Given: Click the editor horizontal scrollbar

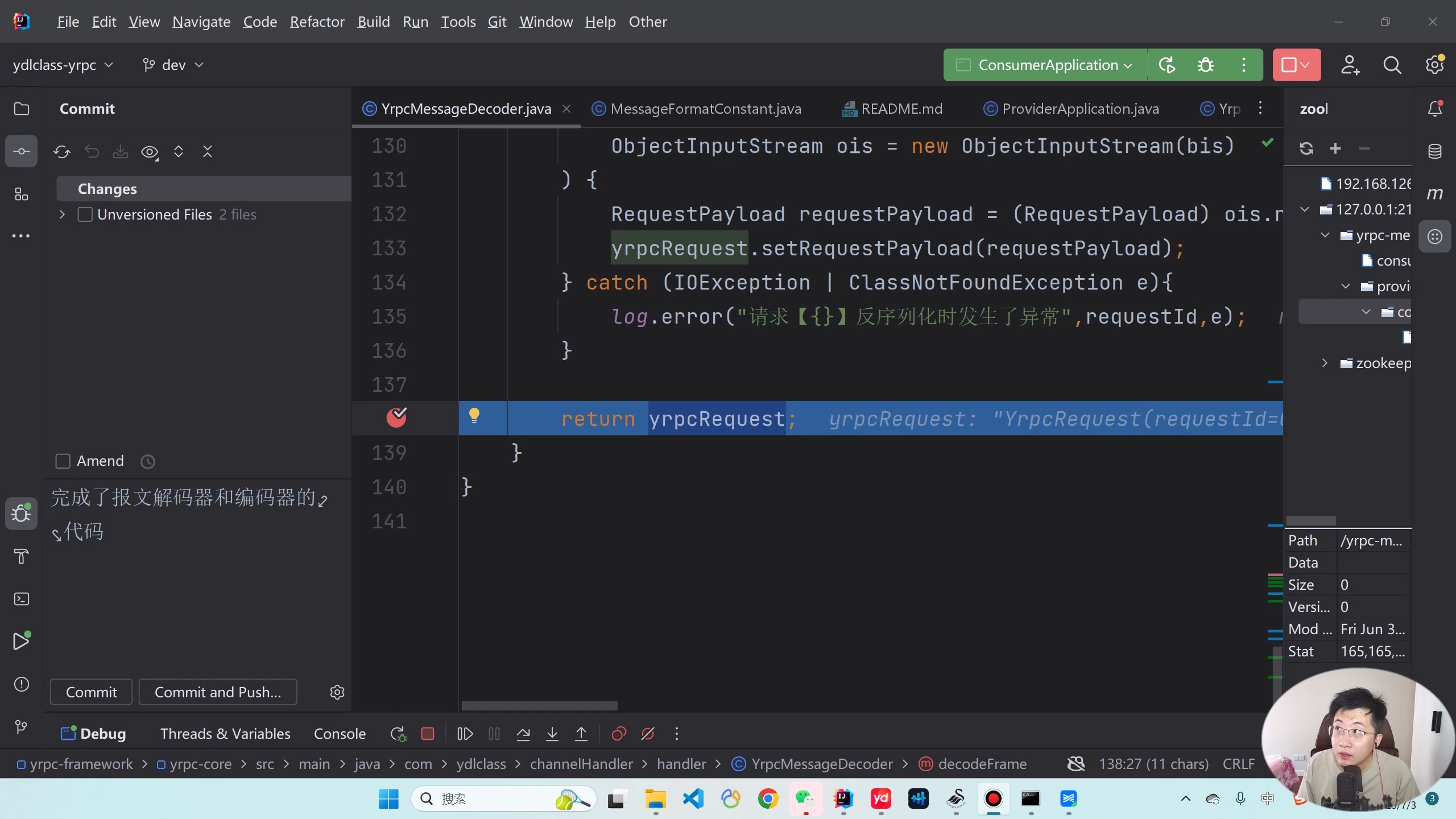Looking at the screenshot, I should pyautogui.click(x=539, y=706).
